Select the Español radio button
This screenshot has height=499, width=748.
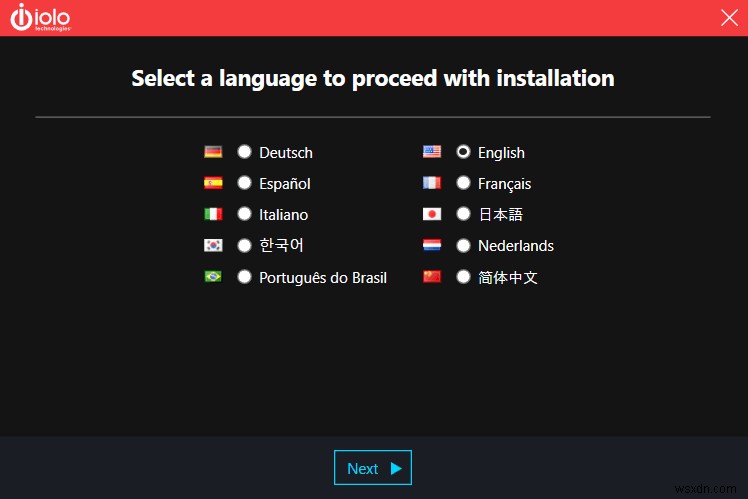(x=244, y=183)
